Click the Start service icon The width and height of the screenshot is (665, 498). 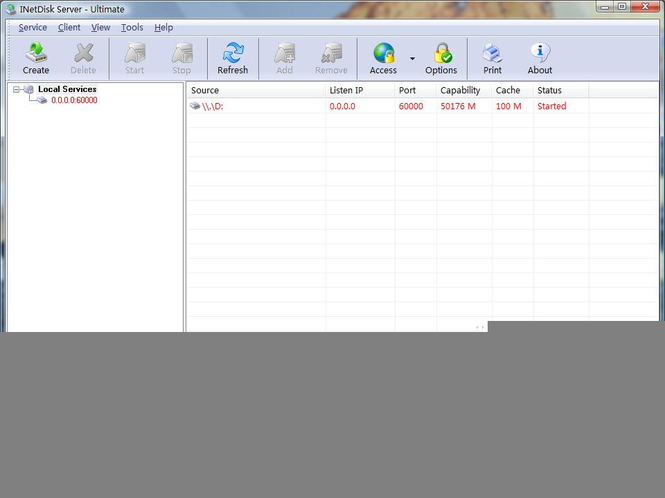pyautogui.click(x=135, y=53)
